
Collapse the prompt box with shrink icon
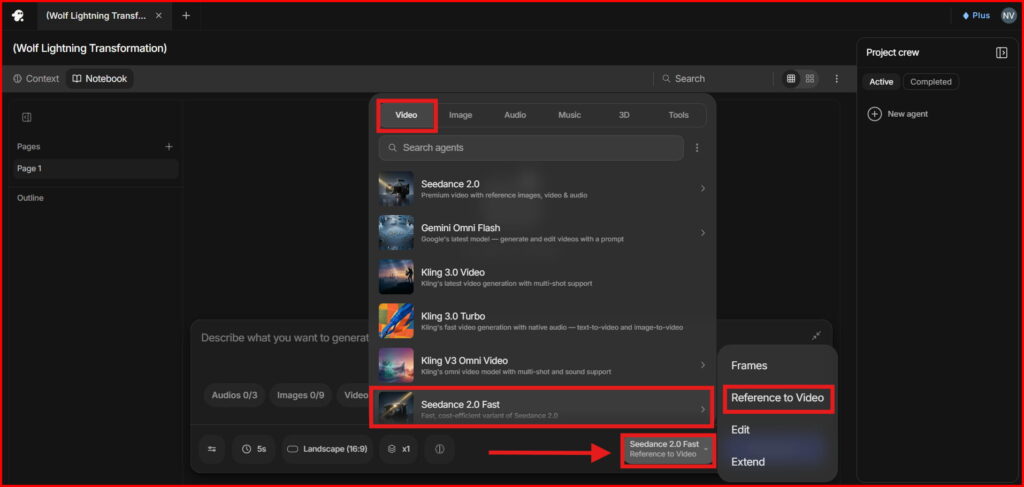tap(816, 336)
